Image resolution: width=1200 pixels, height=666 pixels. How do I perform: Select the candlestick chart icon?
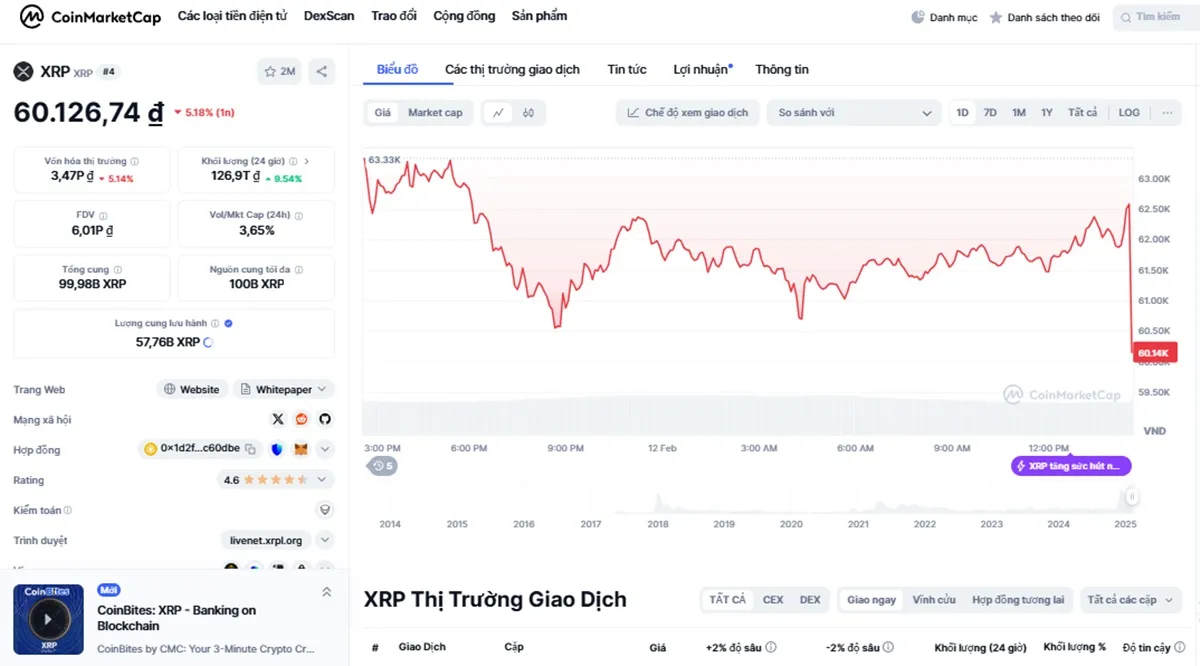tap(527, 112)
